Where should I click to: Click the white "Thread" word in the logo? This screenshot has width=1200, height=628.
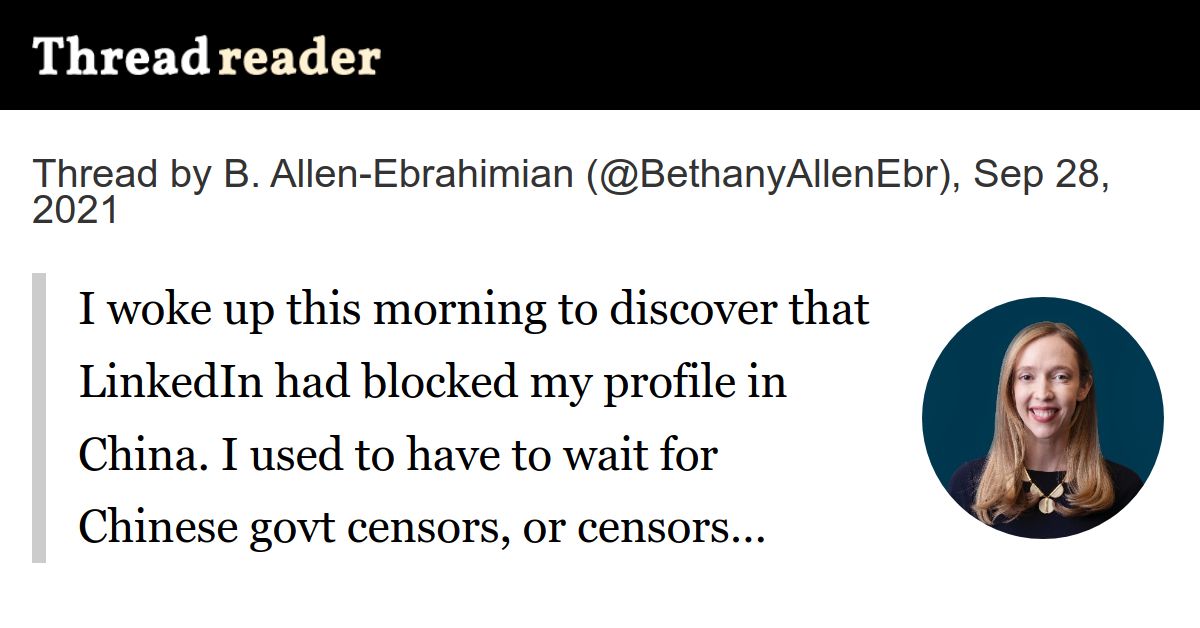pyautogui.click(x=120, y=57)
